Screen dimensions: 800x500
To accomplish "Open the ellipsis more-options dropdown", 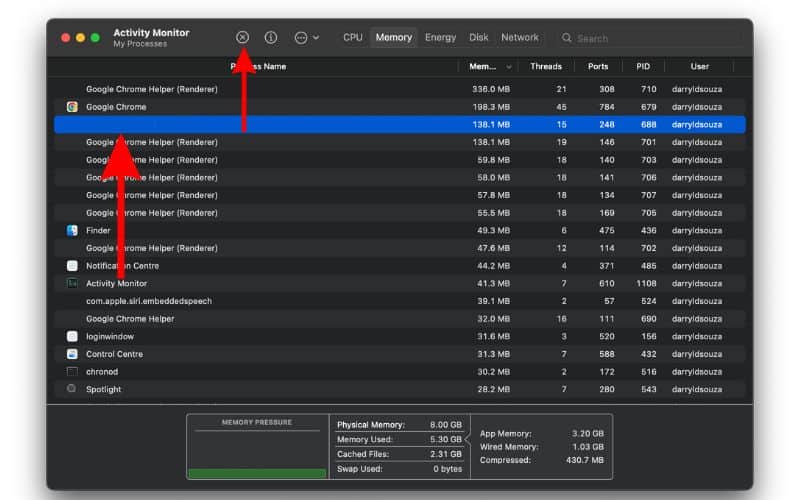I will 306,38.
